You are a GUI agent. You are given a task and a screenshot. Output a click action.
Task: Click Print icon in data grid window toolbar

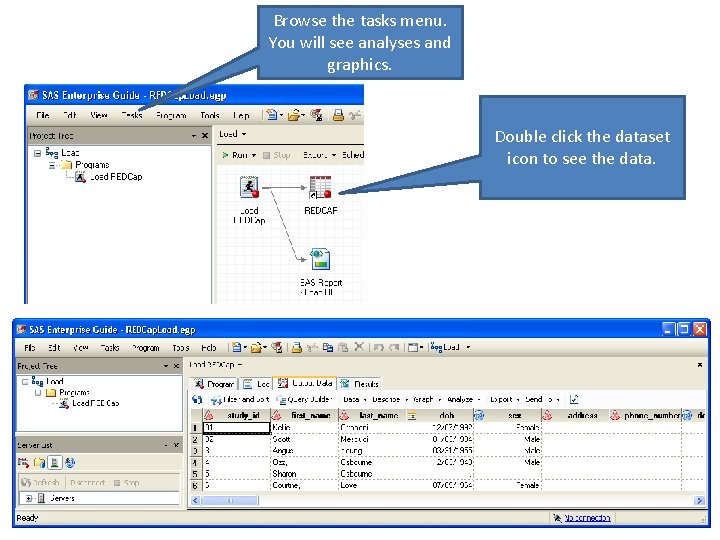pos(297,347)
